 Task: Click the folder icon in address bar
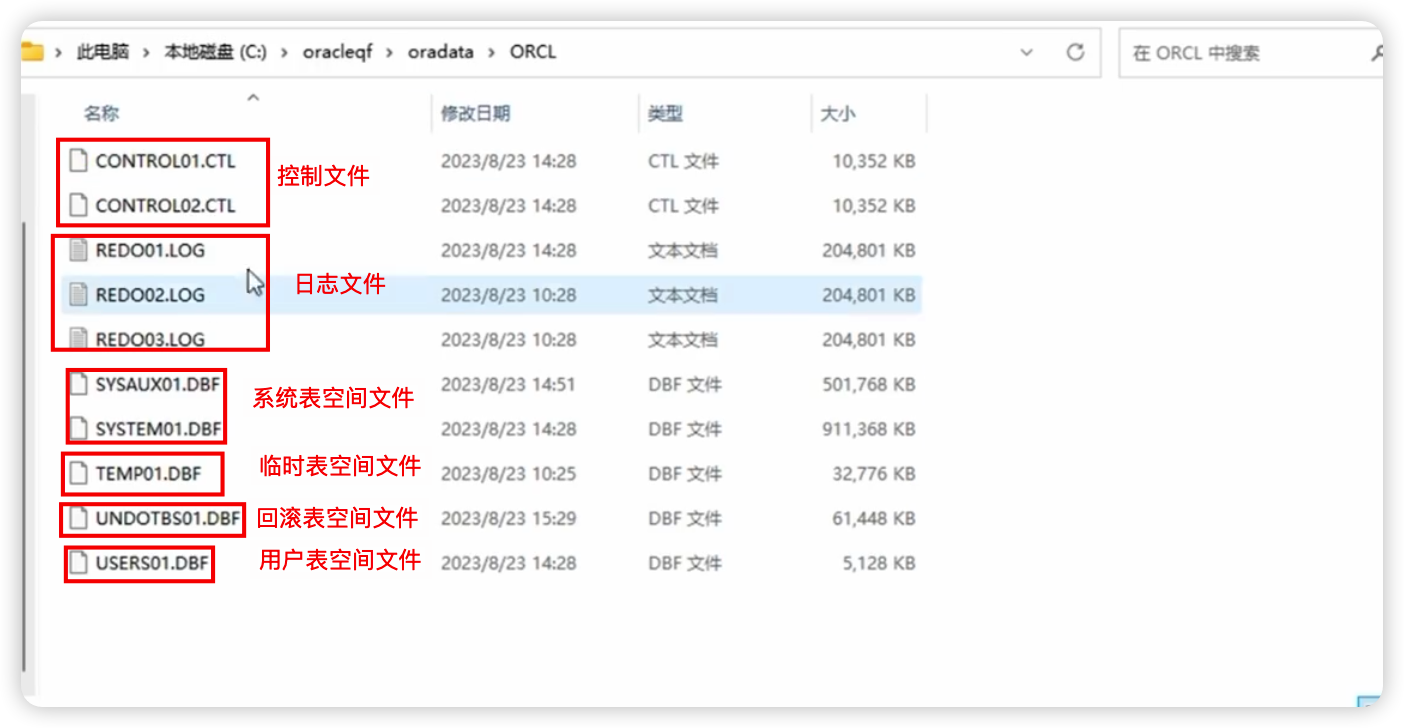tap(32, 52)
